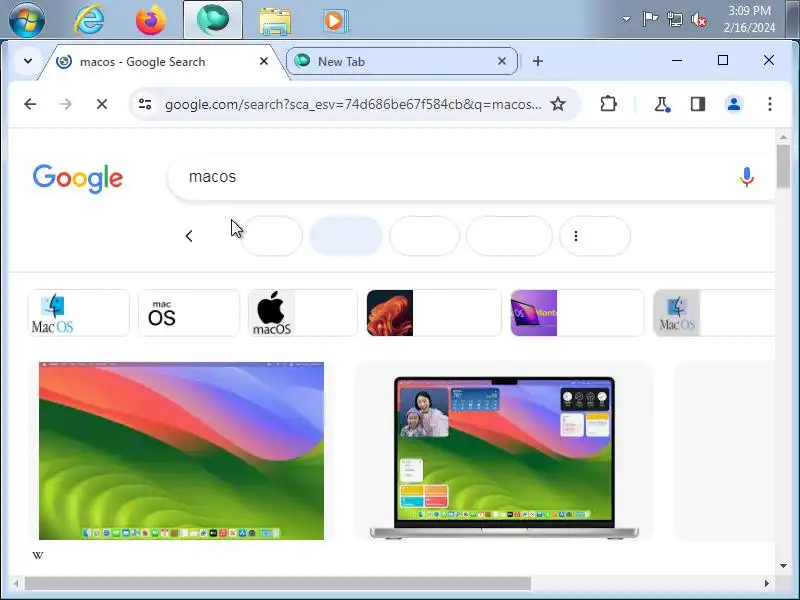Click the macos search input field

(x=459, y=177)
